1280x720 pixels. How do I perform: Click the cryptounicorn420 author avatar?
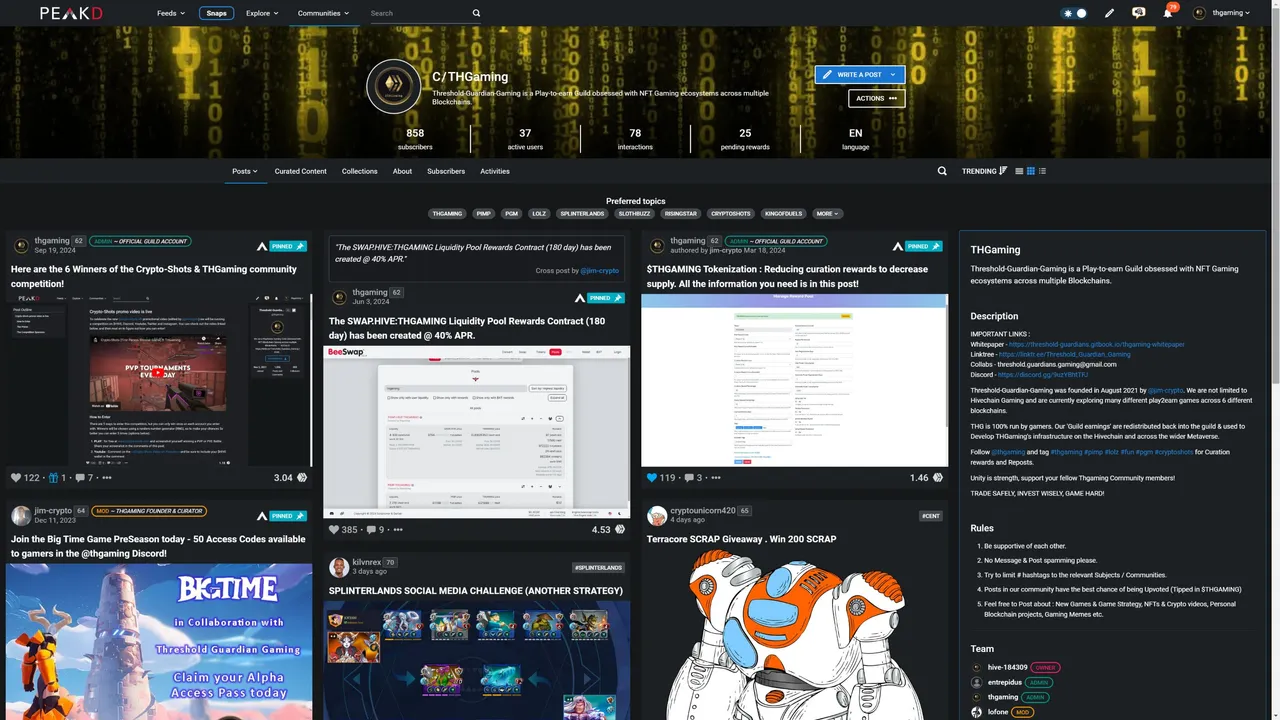pos(657,515)
